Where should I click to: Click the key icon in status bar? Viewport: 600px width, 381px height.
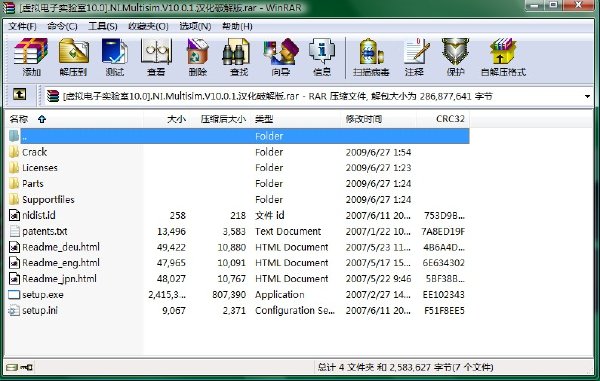coord(26,368)
